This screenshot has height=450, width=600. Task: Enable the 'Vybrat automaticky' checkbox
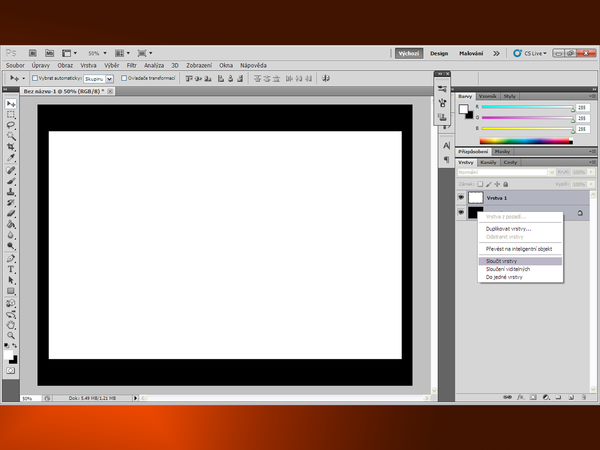point(35,77)
